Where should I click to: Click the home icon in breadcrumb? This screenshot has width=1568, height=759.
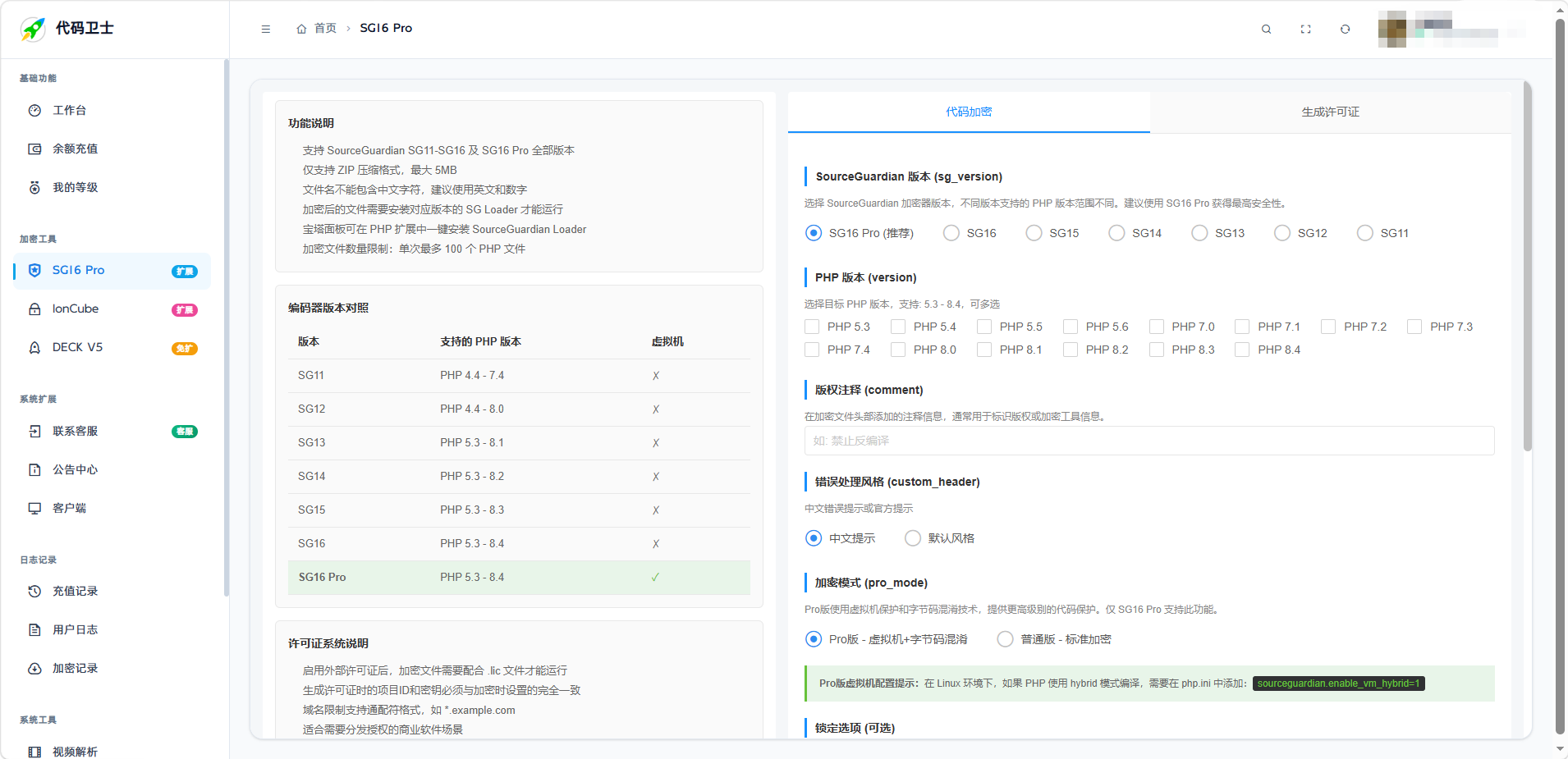coord(301,29)
